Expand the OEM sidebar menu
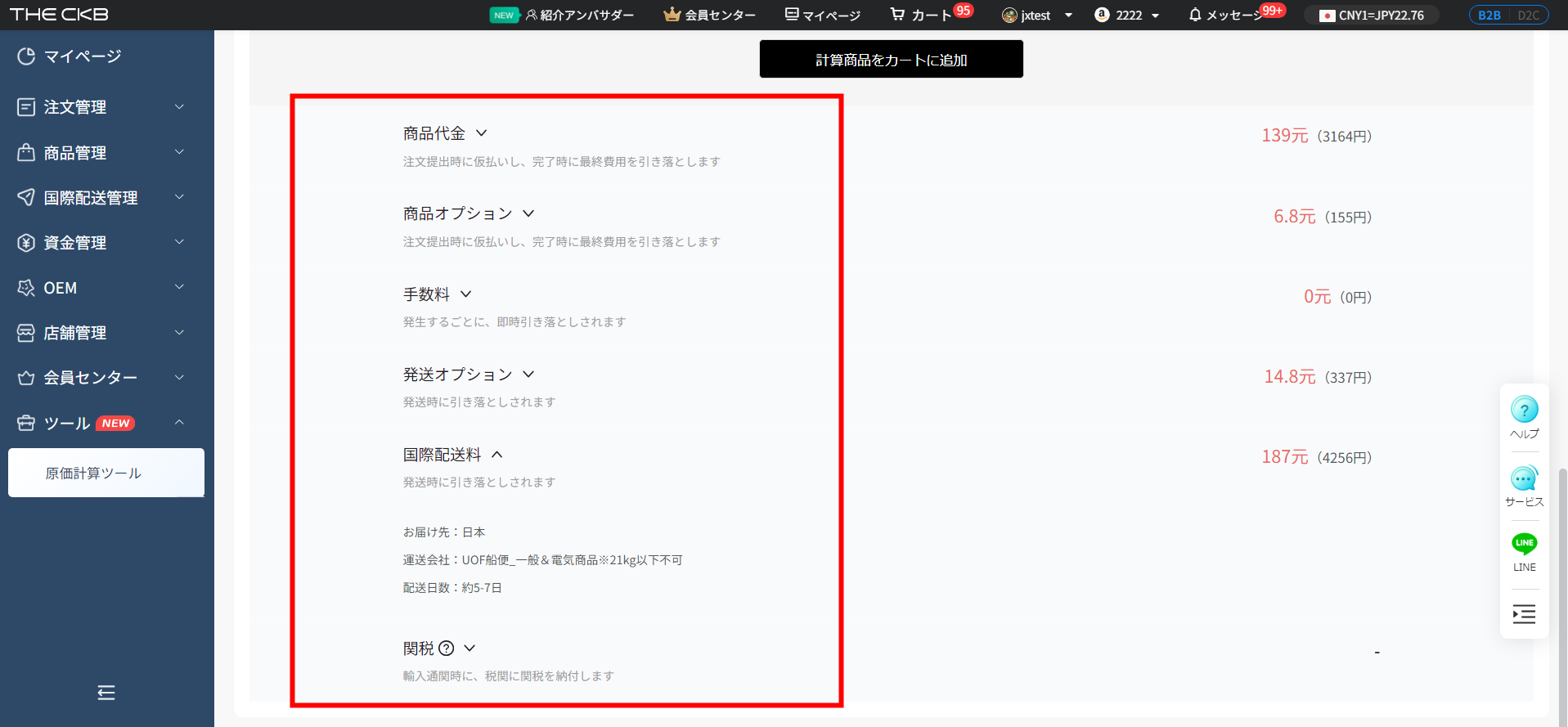 click(106, 287)
